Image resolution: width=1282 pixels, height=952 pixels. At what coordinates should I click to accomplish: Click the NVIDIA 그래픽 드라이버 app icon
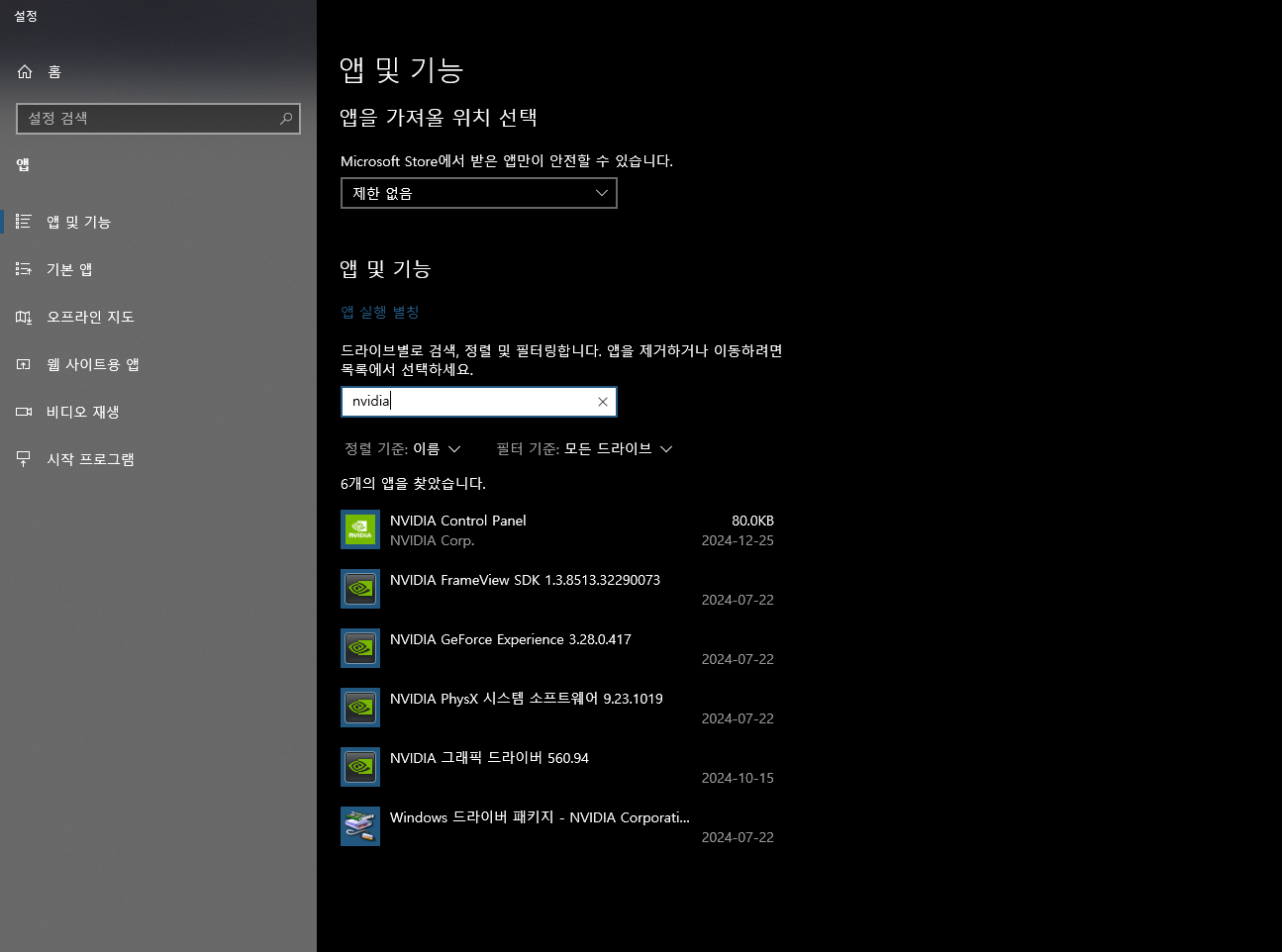[360, 767]
